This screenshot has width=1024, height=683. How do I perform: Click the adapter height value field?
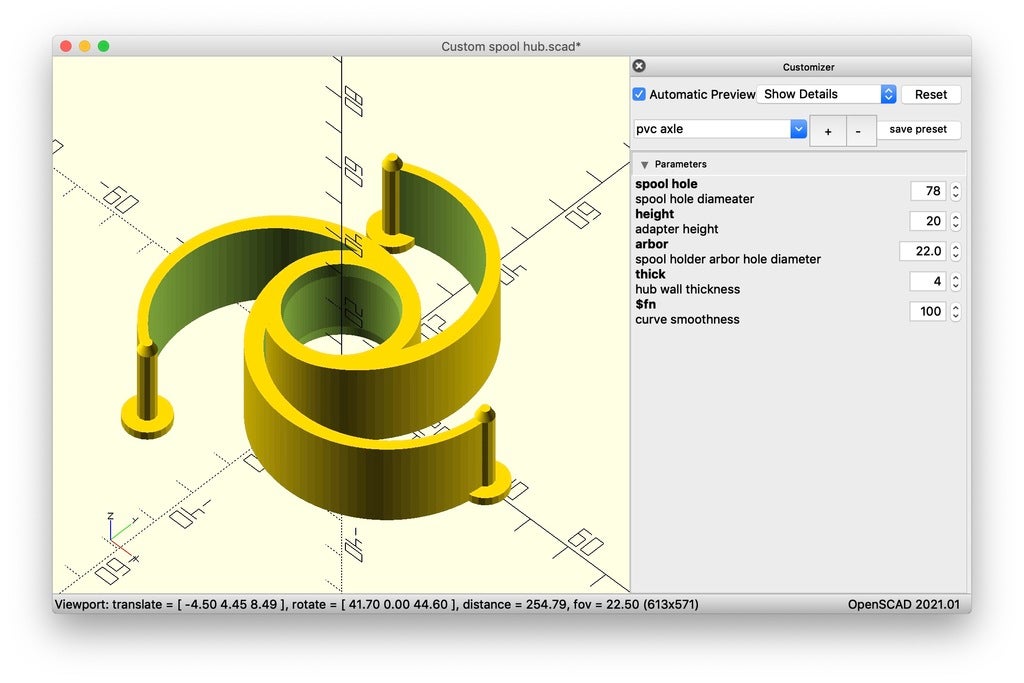click(x=927, y=221)
